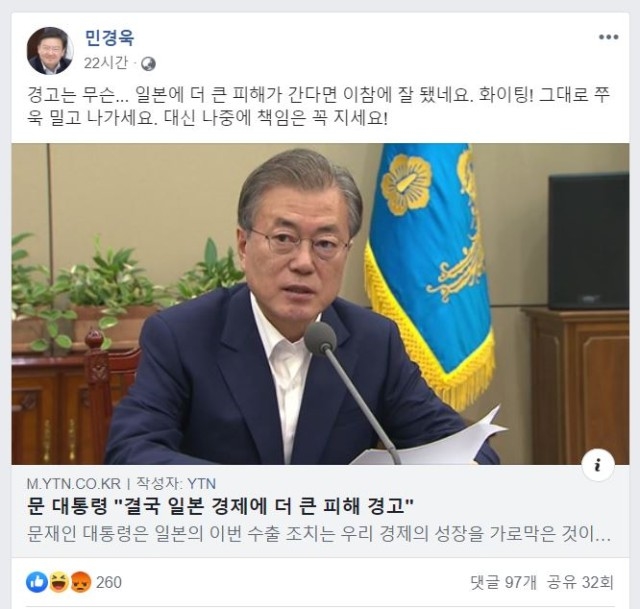Screen dimensions: 640x609
Task: Open the YTN article preview image
Action: pos(320,304)
